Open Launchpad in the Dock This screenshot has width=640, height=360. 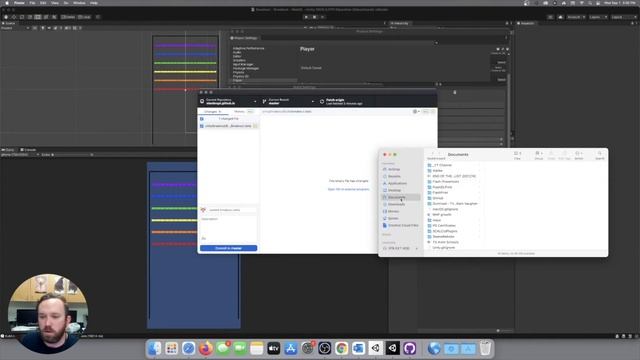pos(171,348)
